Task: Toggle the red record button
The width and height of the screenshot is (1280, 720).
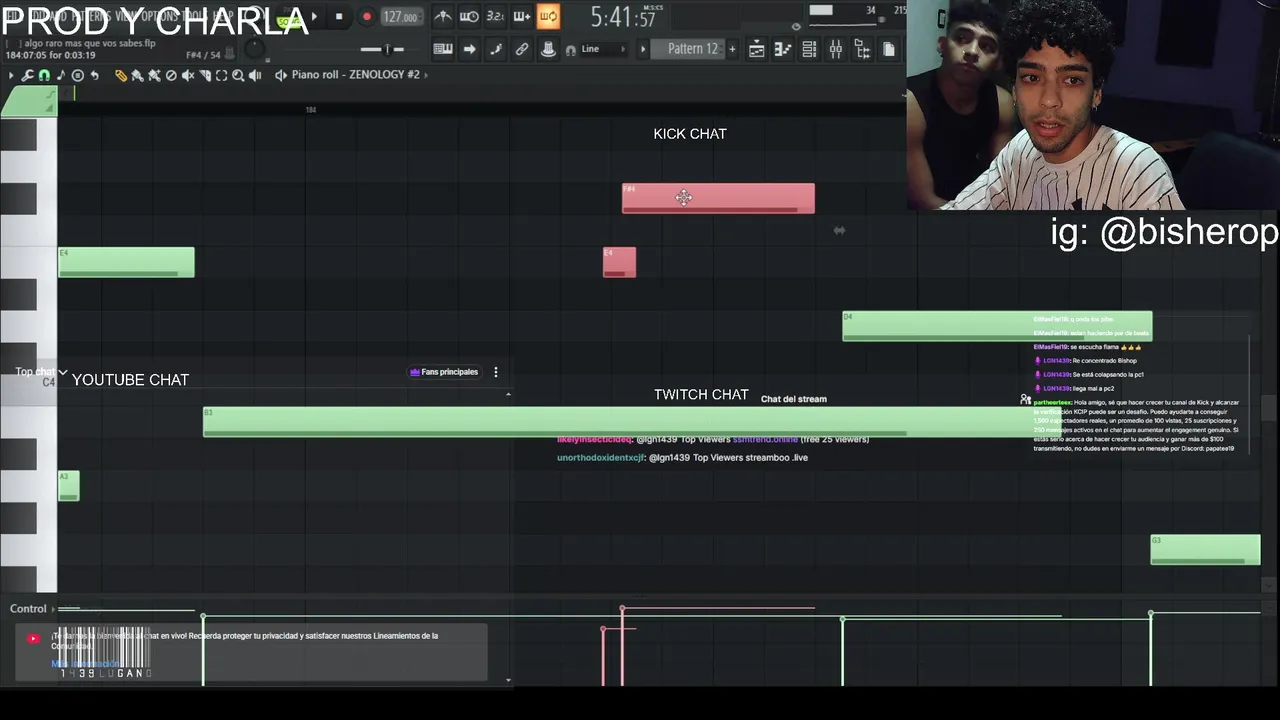Action: 367,16
